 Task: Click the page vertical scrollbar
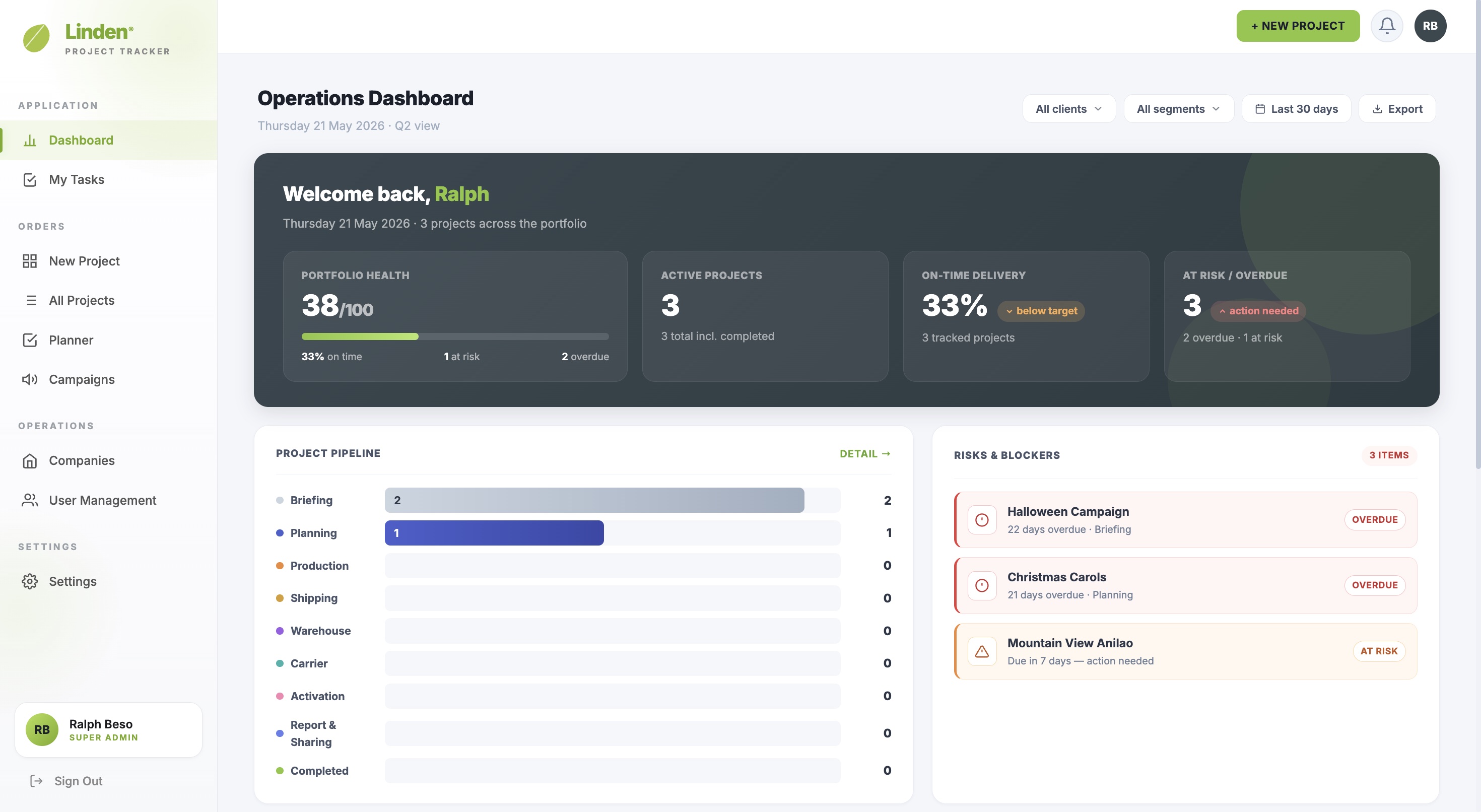(1477, 235)
